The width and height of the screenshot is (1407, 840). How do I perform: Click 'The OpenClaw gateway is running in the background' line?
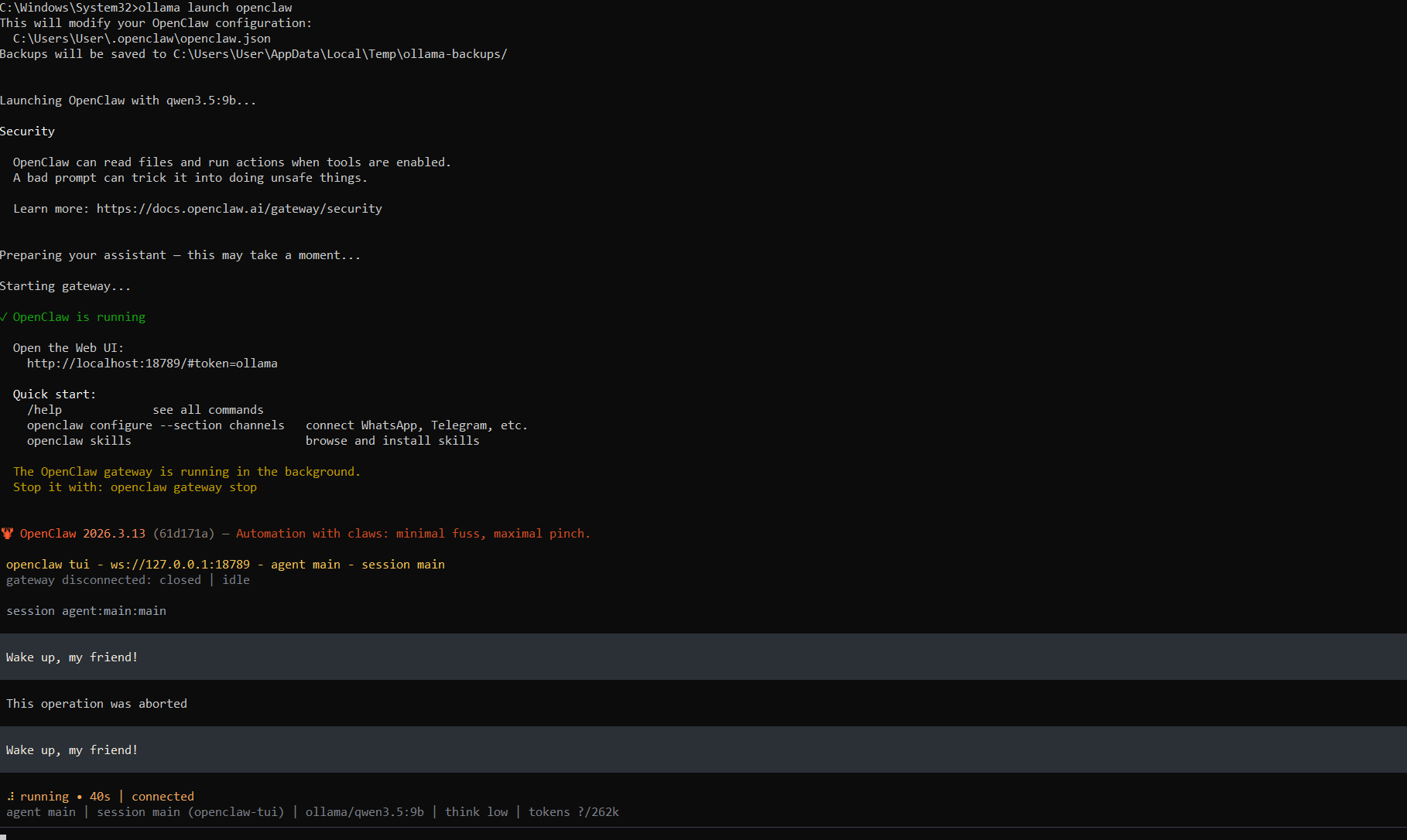pos(187,472)
